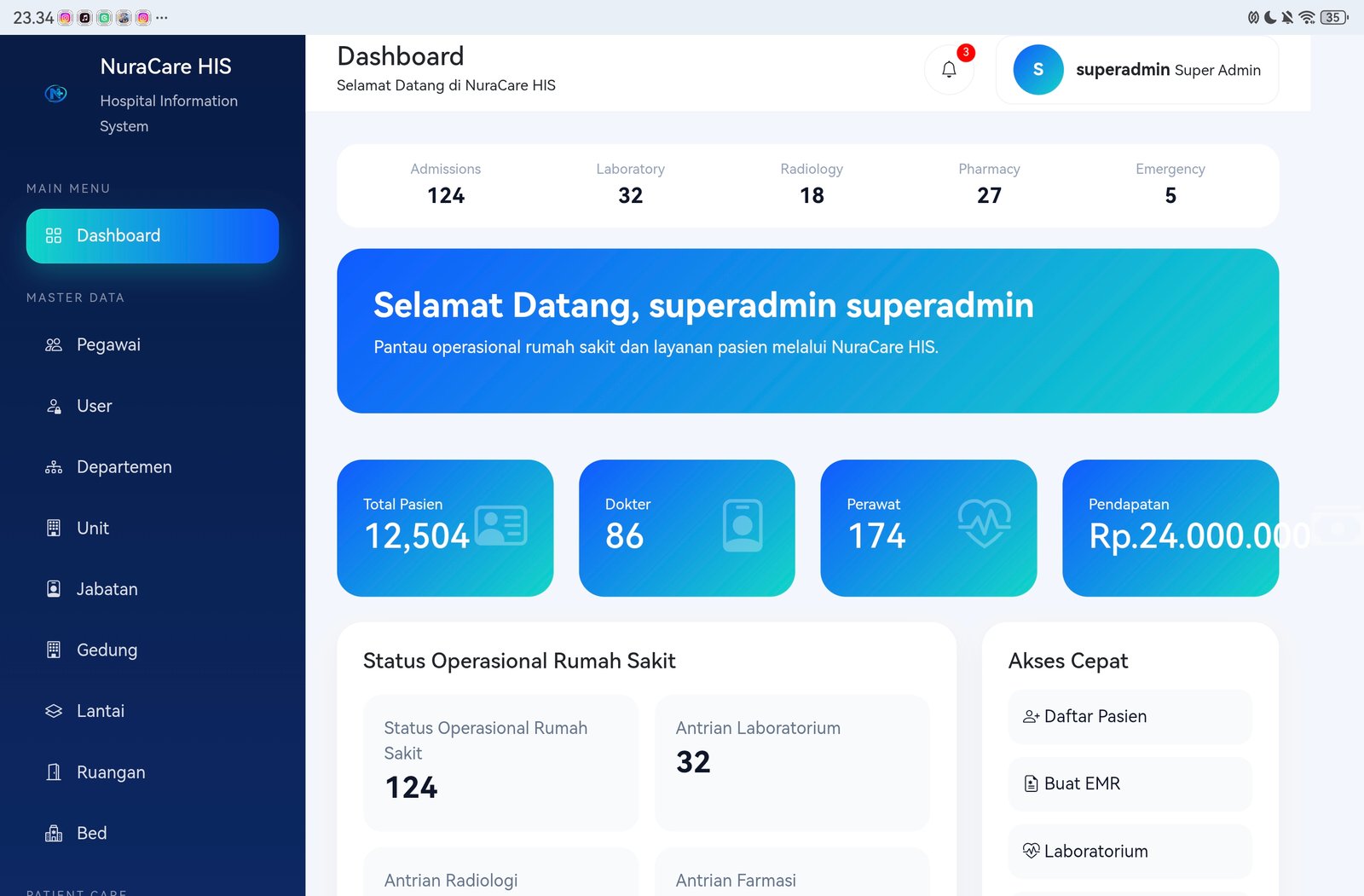Click the User lock icon in sidebar
1364x896 pixels.
(x=54, y=406)
